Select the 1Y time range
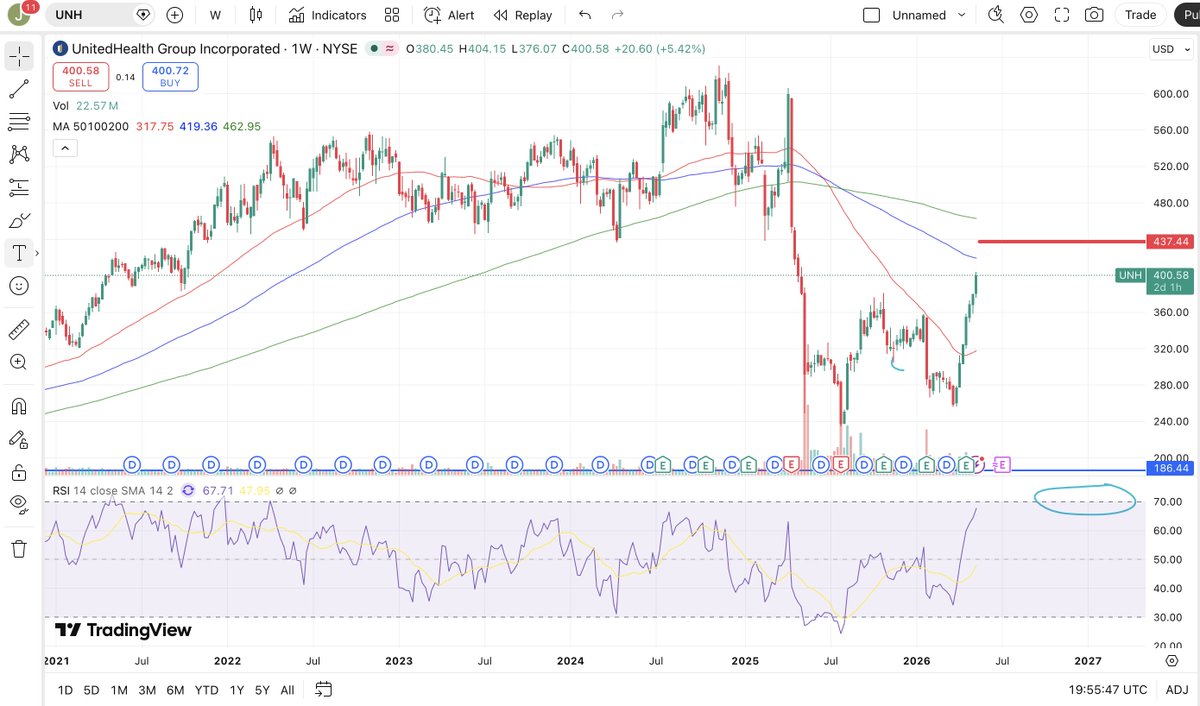The height and width of the screenshot is (706, 1200). pos(237,689)
